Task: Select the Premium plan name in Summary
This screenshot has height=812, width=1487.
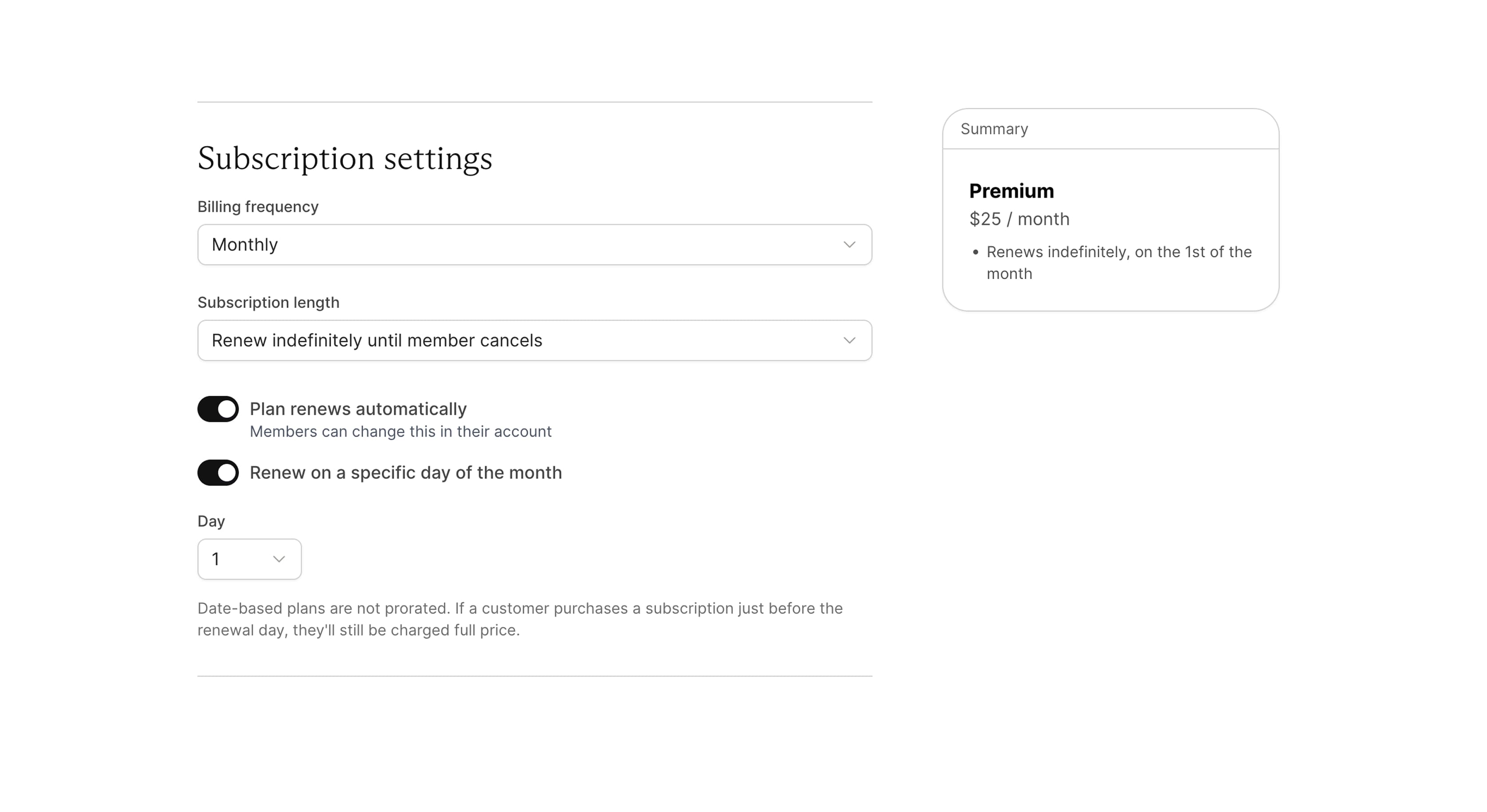Action: tap(1011, 191)
